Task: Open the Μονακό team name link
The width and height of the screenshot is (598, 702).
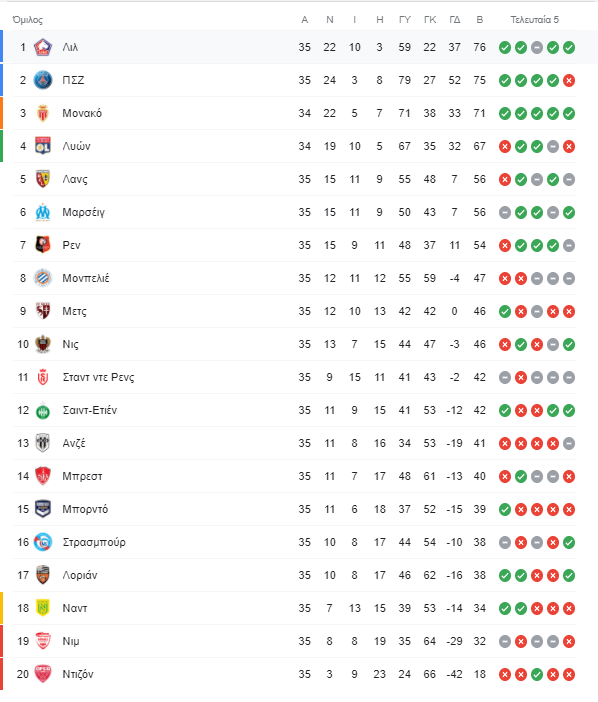Action: click(x=82, y=113)
